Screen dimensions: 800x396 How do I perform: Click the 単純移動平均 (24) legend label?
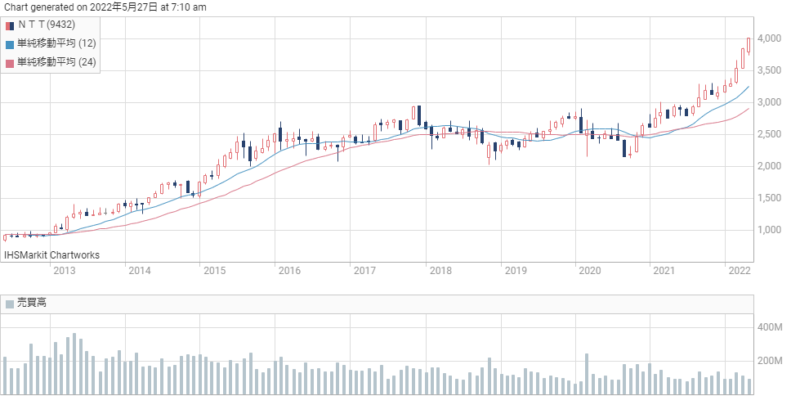click(56, 62)
